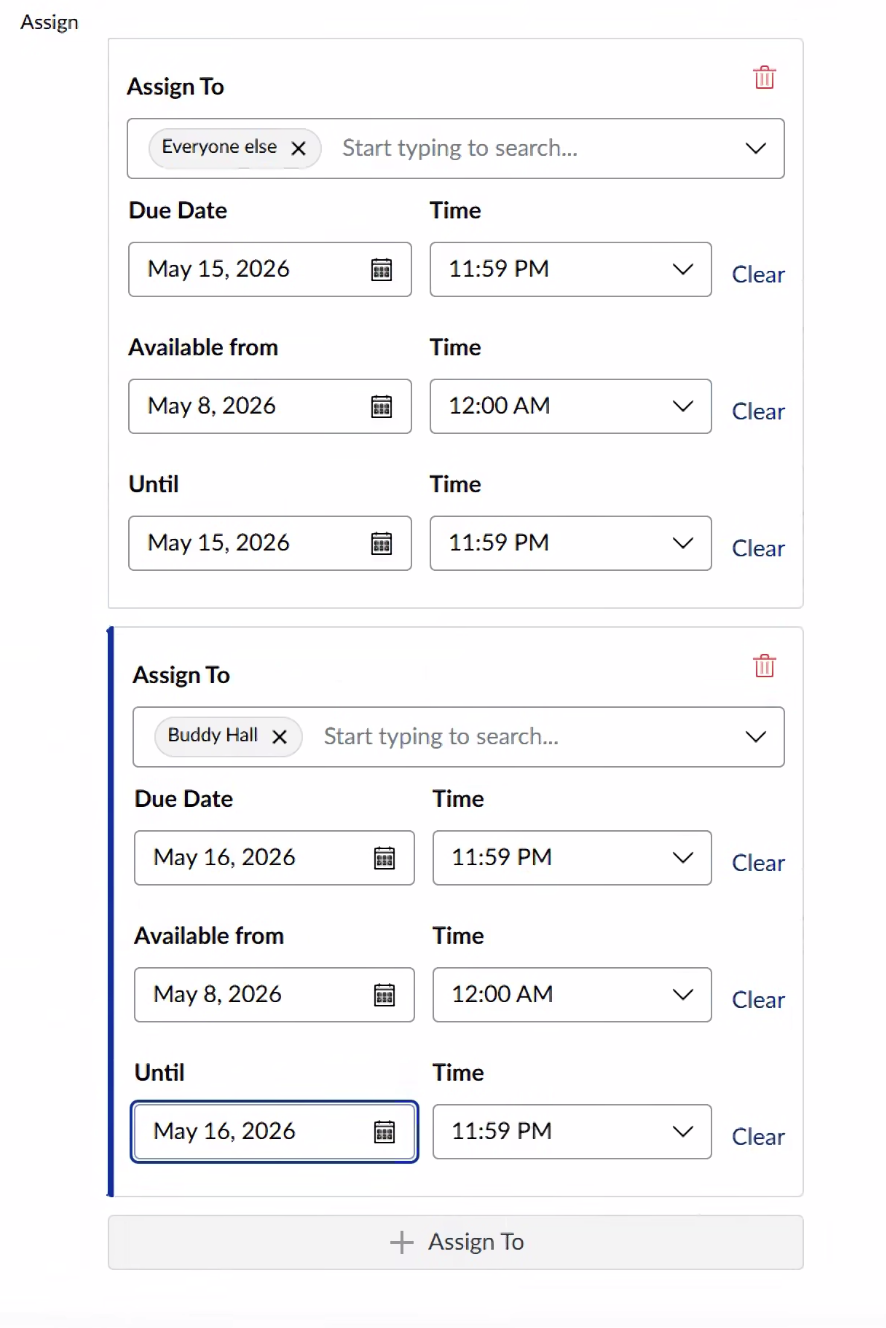
Task: Edit Buddy Hall Until May 16 field
Action: [274, 1131]
